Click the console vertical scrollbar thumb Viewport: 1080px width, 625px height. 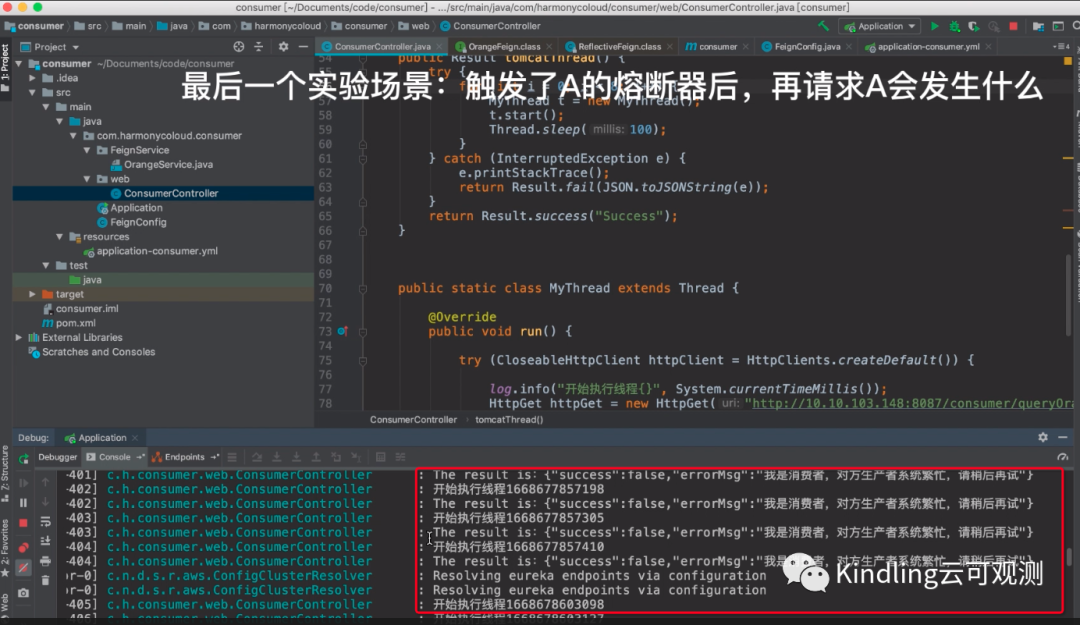click(x=1068, y=557)
